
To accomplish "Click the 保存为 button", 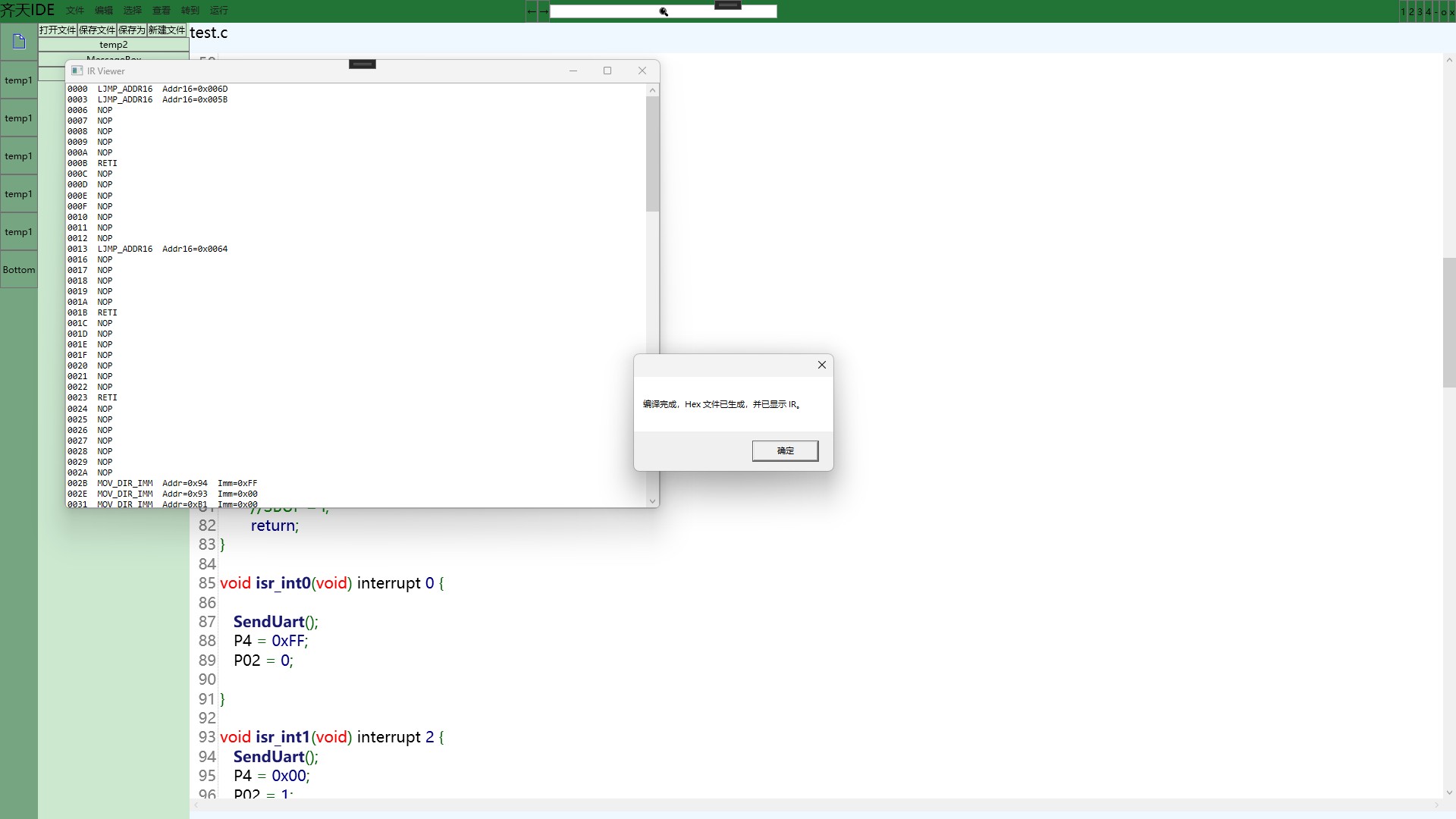I will (131, 30).
